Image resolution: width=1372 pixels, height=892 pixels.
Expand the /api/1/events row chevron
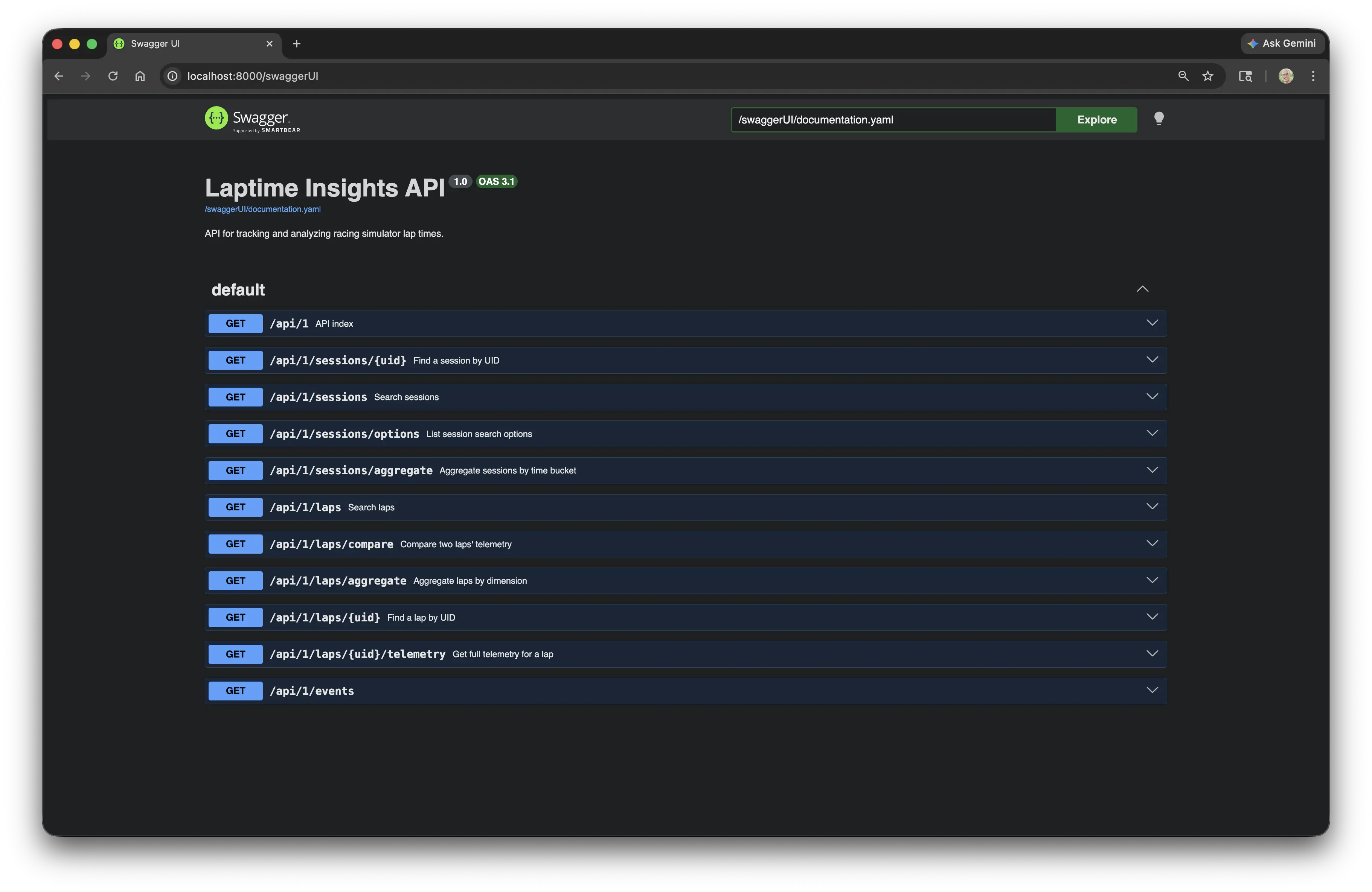coord(1152,690)
